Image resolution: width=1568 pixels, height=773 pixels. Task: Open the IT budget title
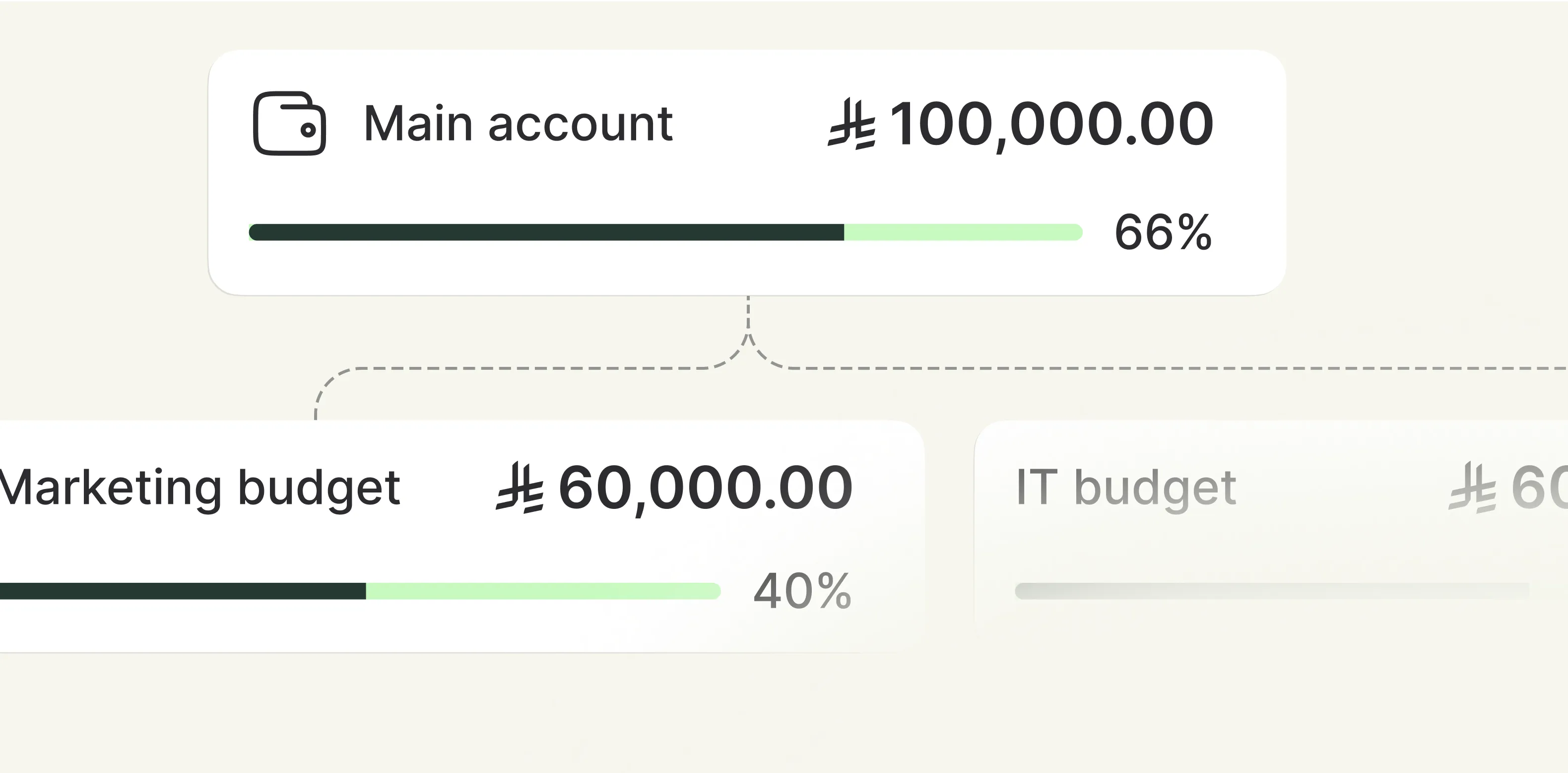[x=1126, y=488]
